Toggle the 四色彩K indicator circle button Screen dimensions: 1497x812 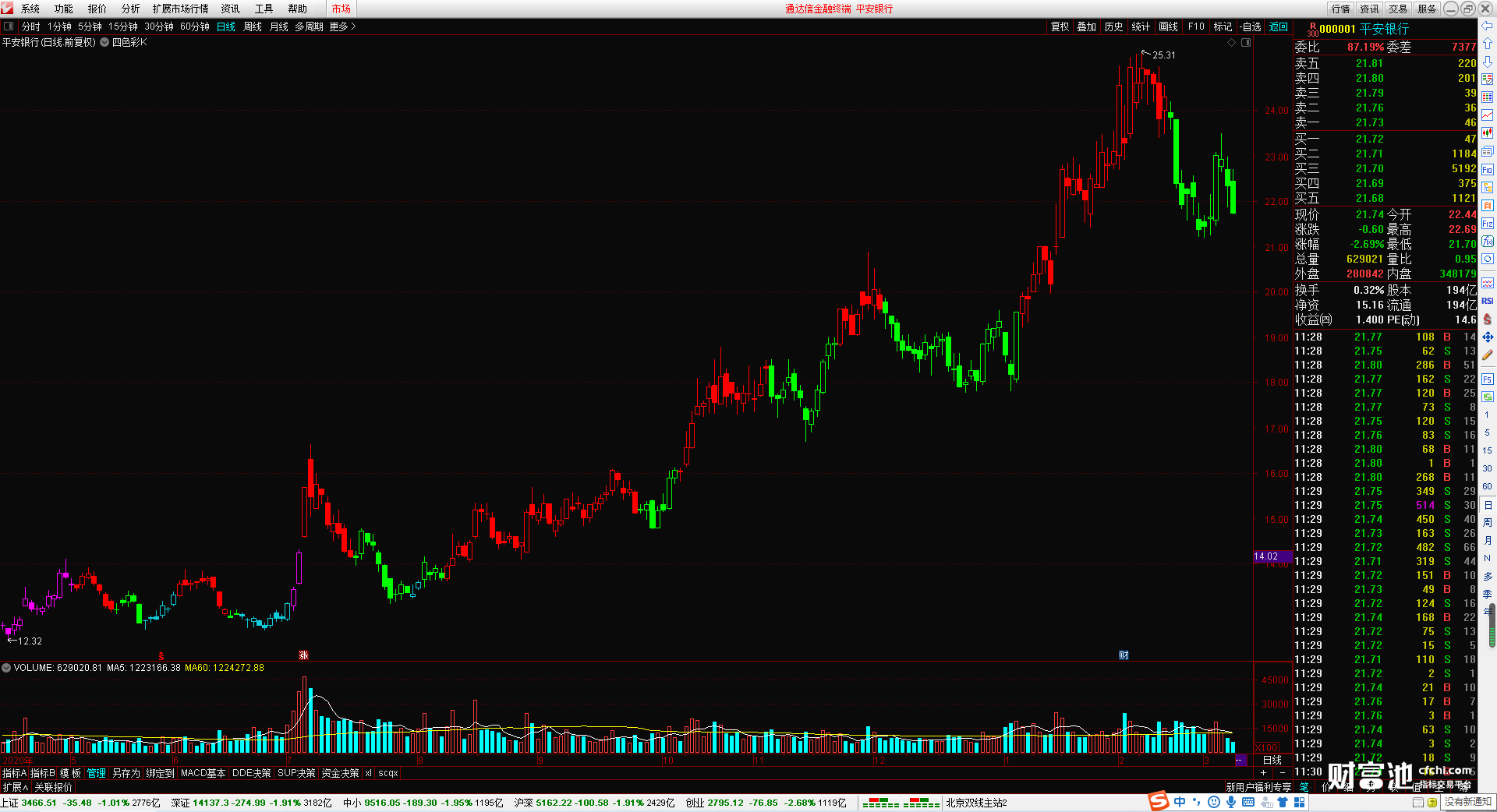coord(104,42)
